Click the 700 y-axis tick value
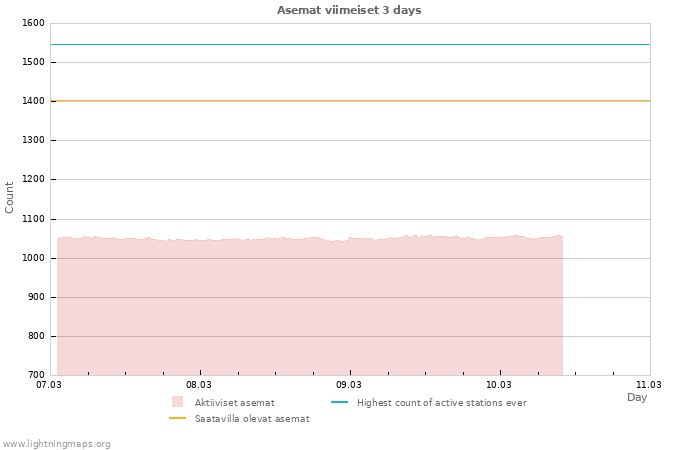Image resolution: width=700 pixels, height=450 pixels. 36,375
